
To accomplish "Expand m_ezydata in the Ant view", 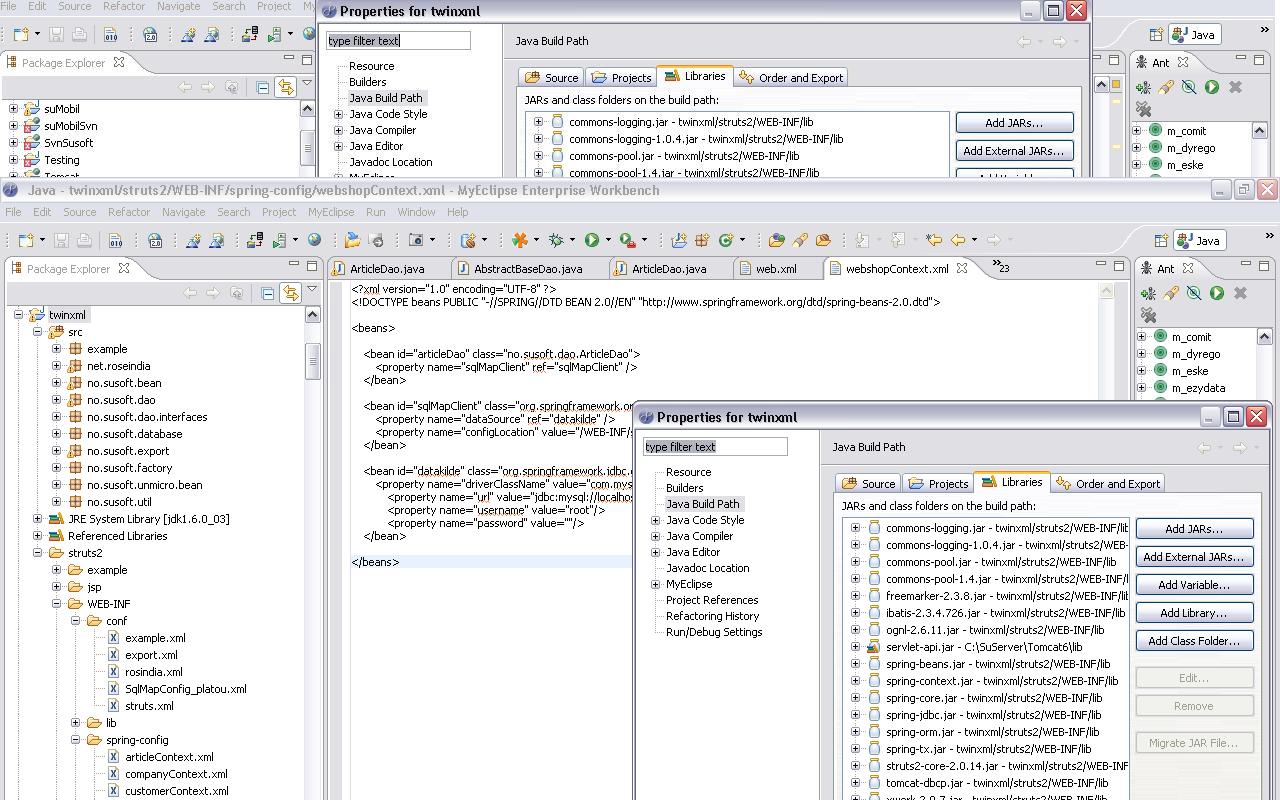I will point(1141,388).
